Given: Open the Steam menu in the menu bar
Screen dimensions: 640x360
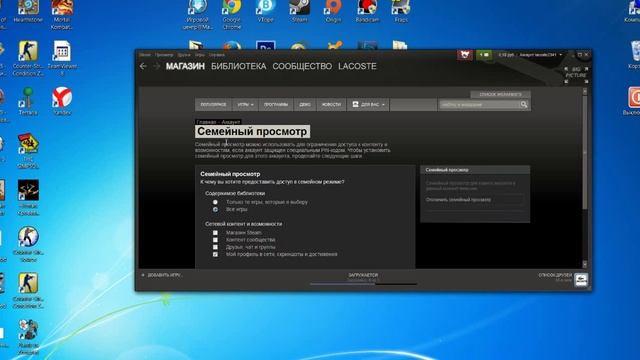Looking at the screenshot, I should point(144,55).
